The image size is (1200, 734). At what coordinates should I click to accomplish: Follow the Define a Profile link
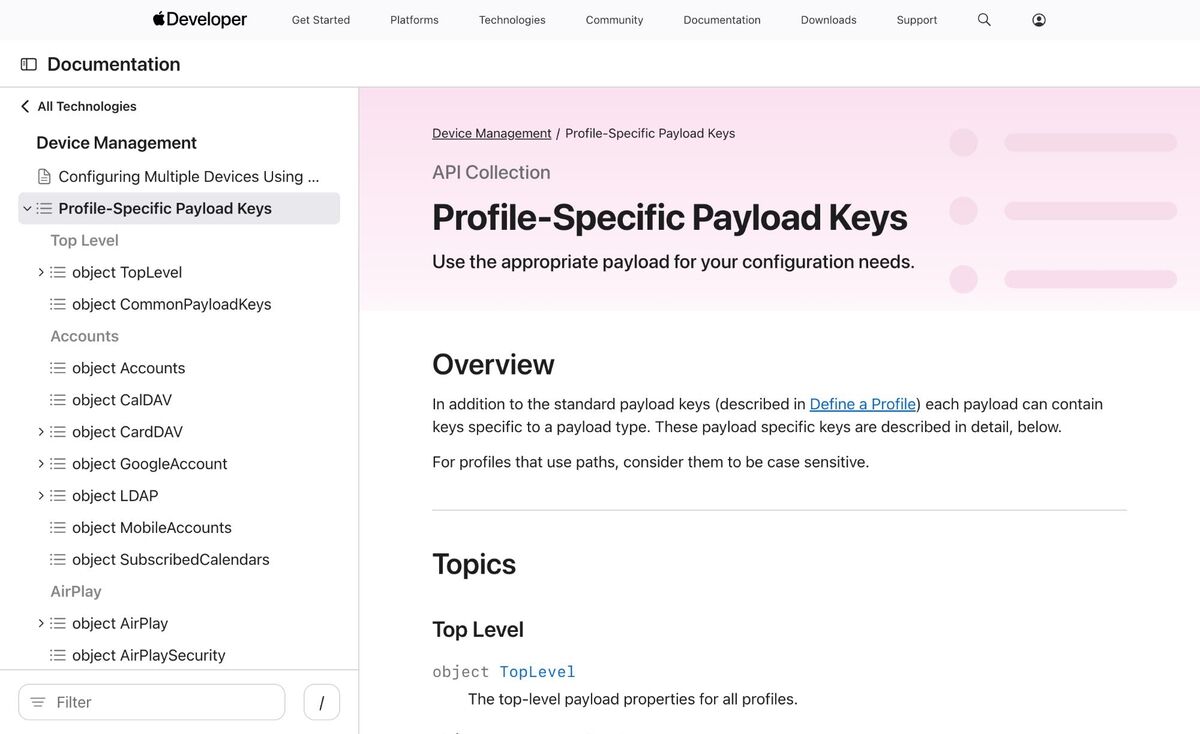tap(863, 404)
